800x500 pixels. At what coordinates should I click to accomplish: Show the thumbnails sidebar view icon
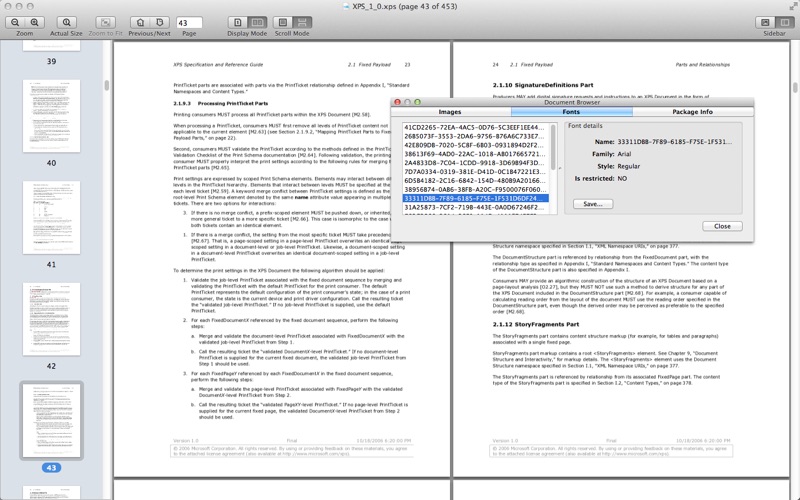tap(765, 22)
